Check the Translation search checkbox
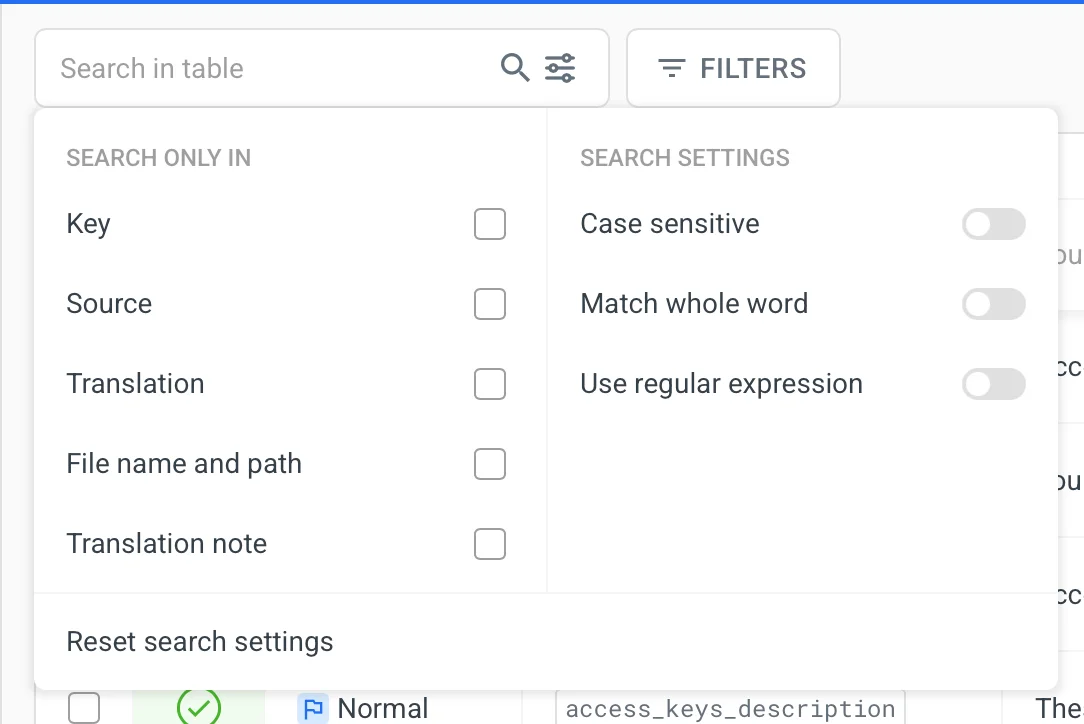The width and height of the screenshot is (1084, 724). 490,384
